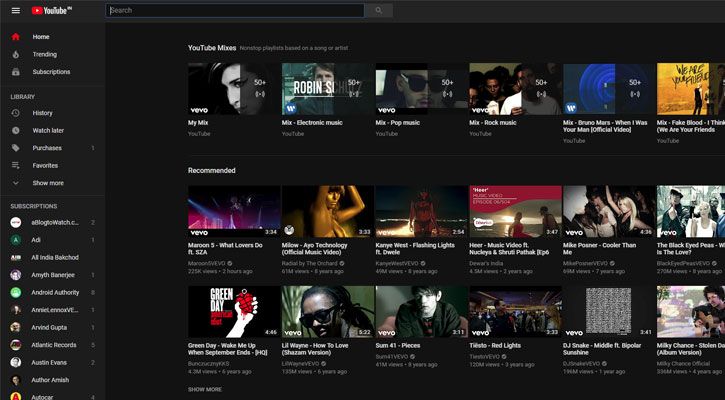725x400 pixels.
Task: Play Maroon 5 - What Lovers Do video
Action: coord(234,211)
